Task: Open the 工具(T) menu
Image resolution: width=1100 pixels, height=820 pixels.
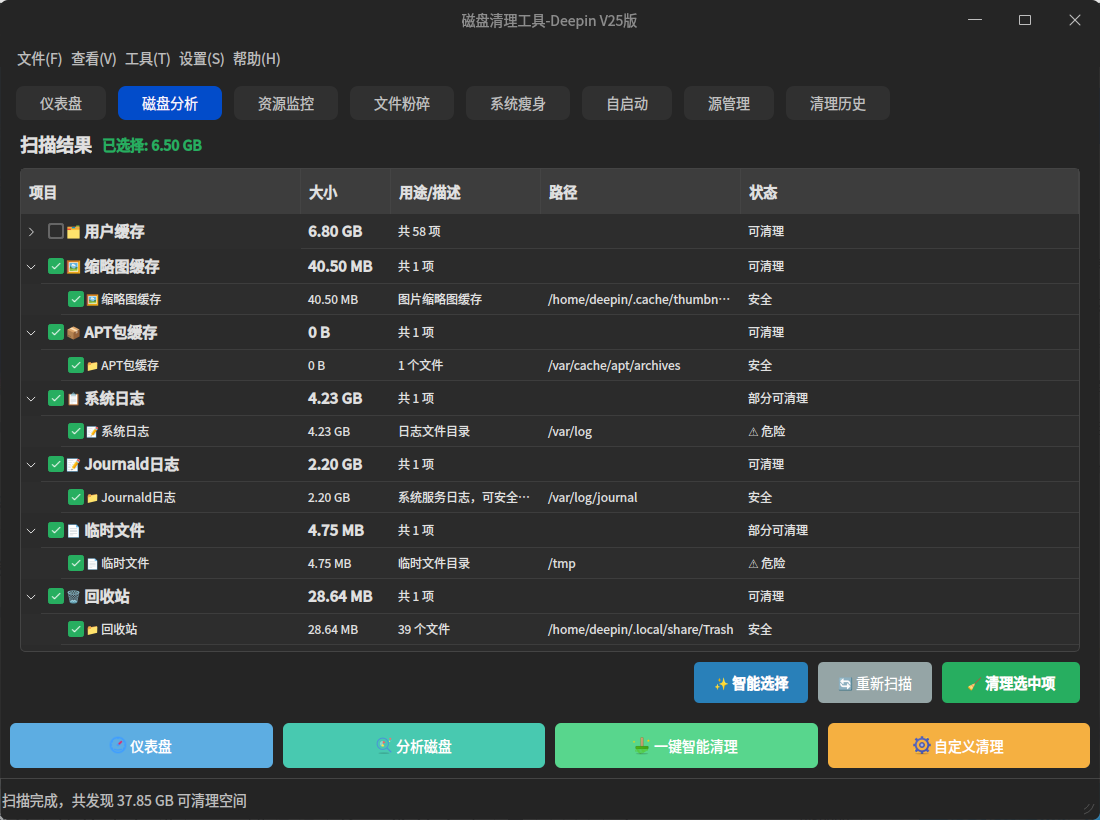Action: [147, 59]
